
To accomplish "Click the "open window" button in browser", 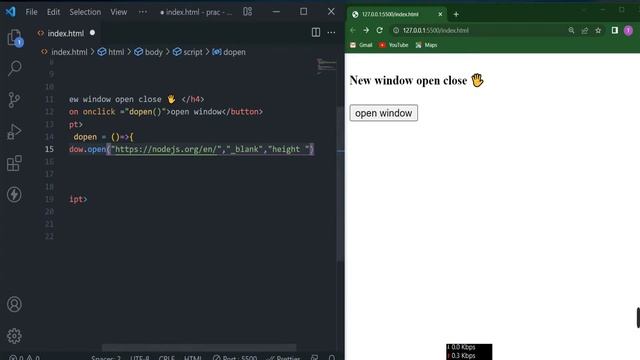I will (383, 113).
